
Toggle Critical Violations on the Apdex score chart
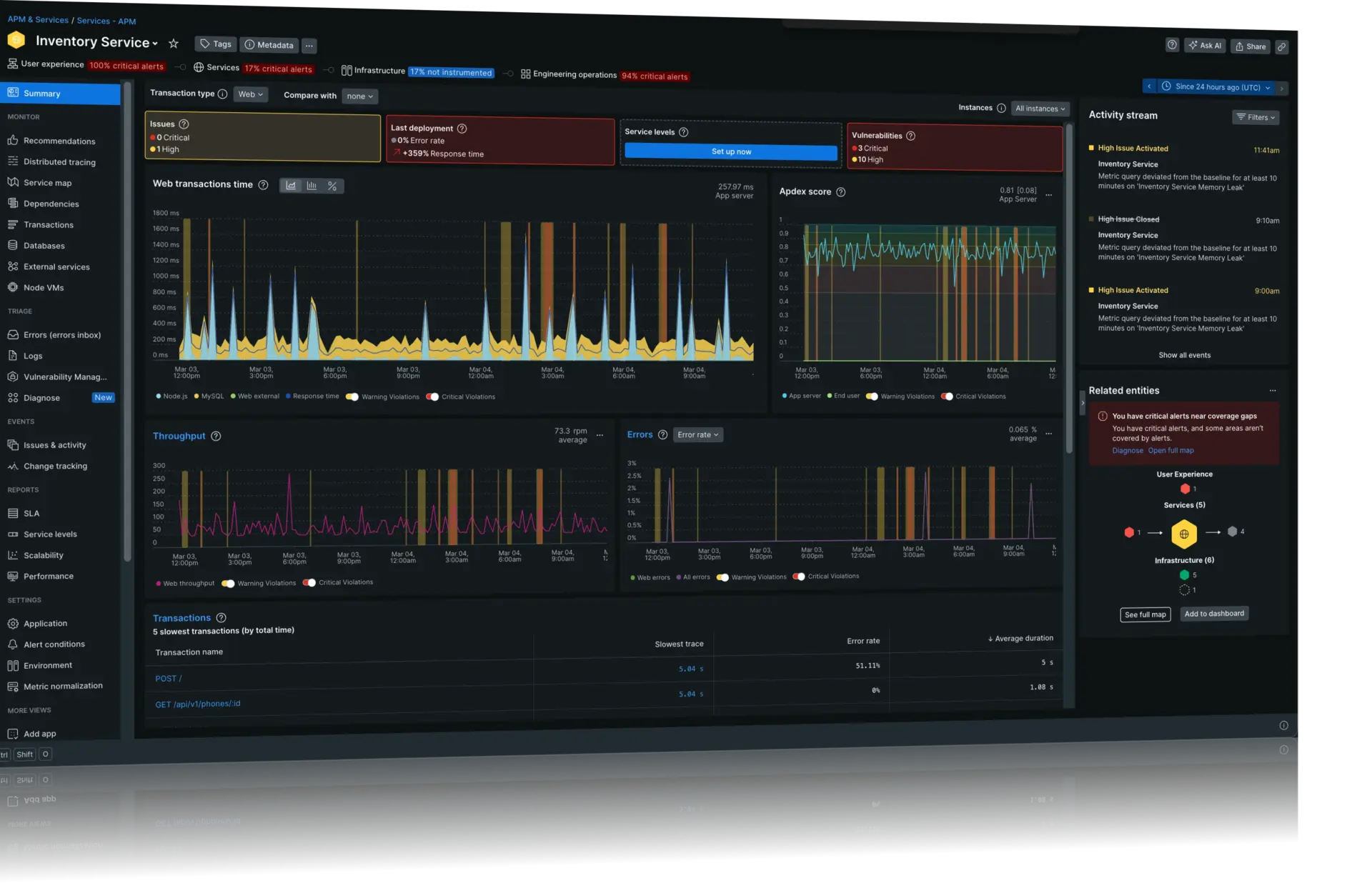click(946, 396)
